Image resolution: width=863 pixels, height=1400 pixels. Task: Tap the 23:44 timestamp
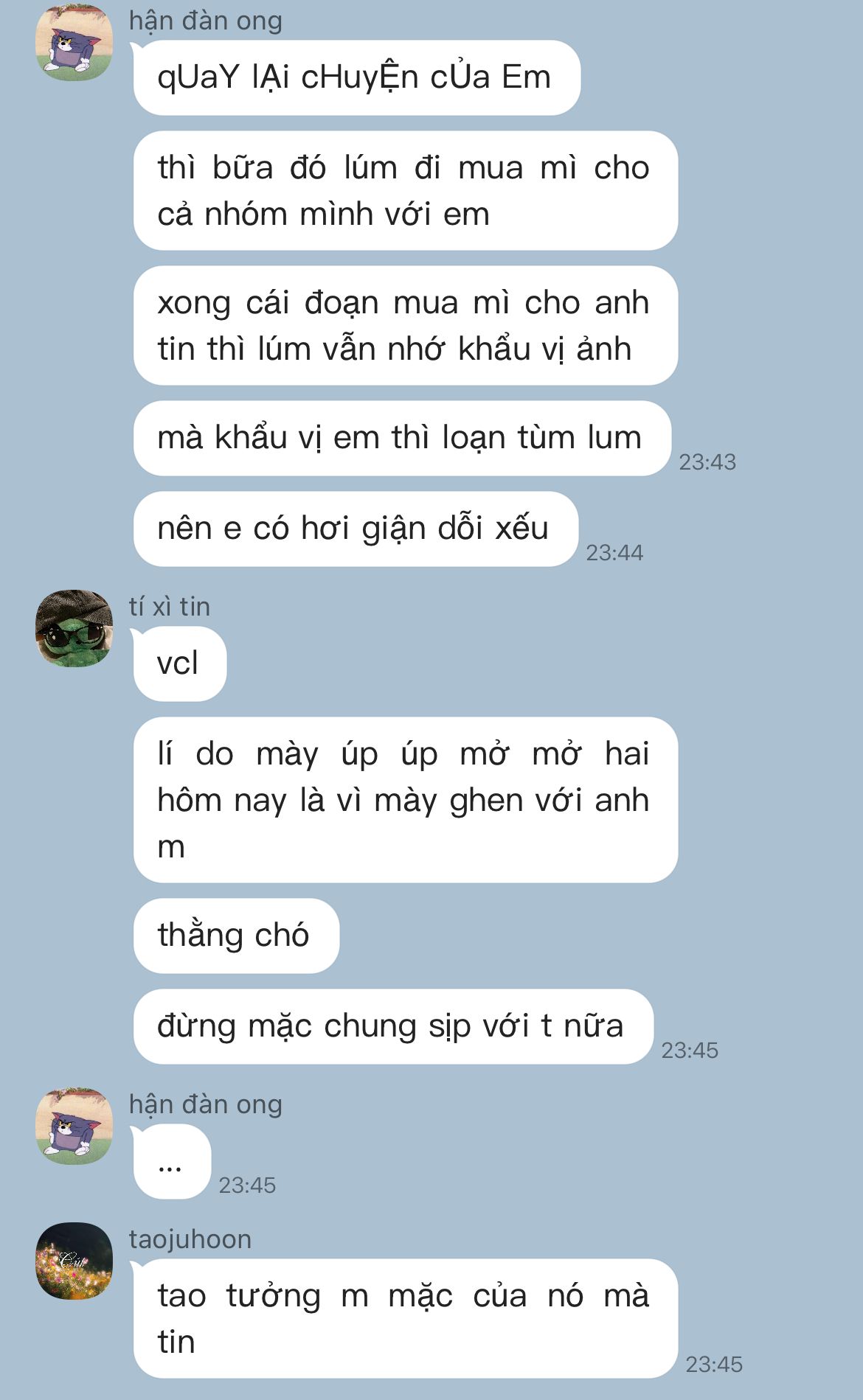tap(614, 553)
